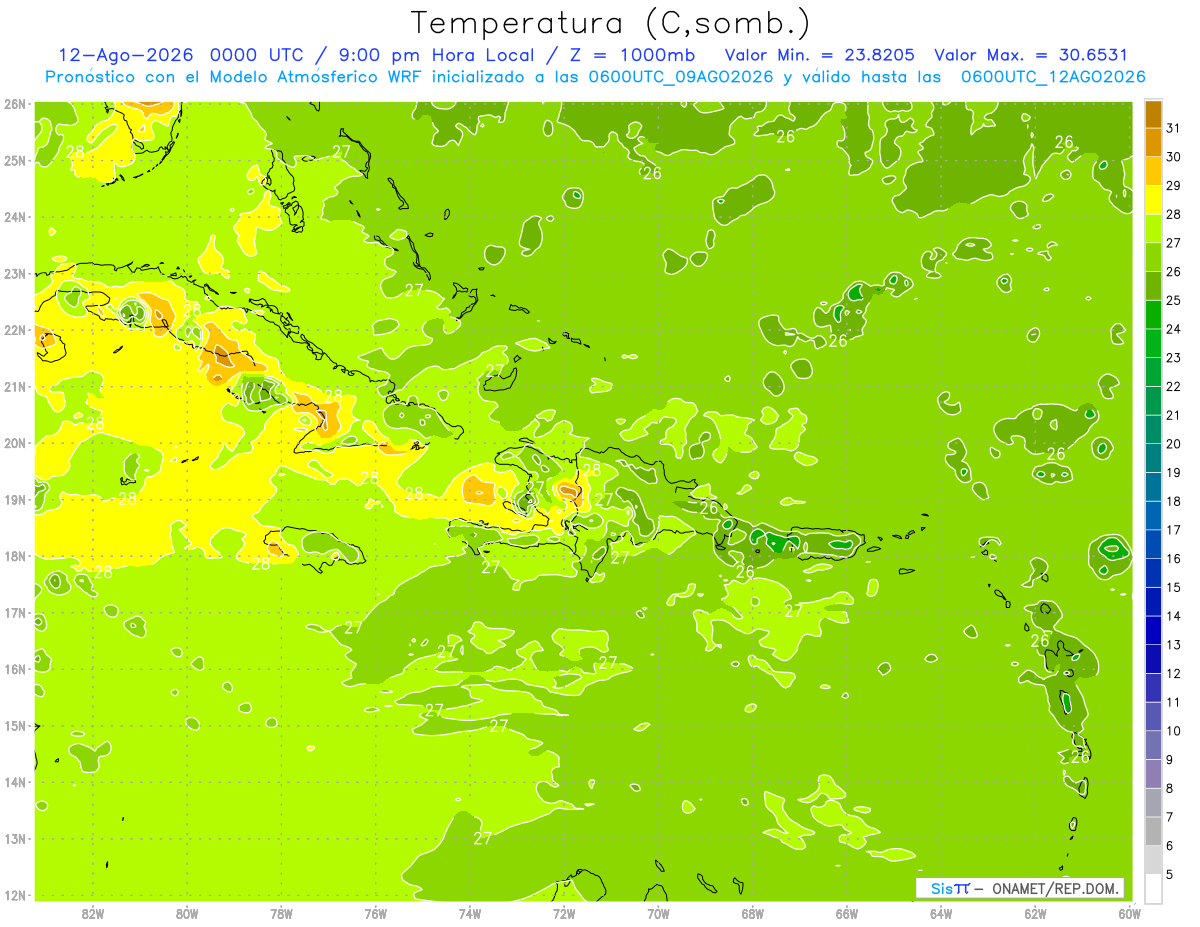Click the "17N" latitude label

click(x=15, y=612)
